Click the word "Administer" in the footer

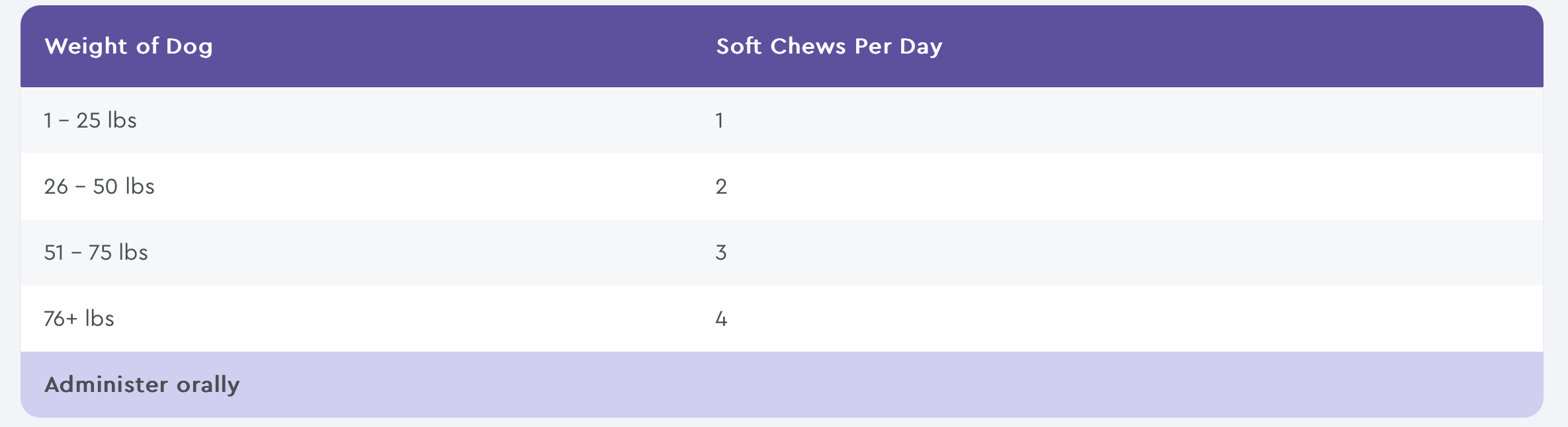click(x=106, y=385)
